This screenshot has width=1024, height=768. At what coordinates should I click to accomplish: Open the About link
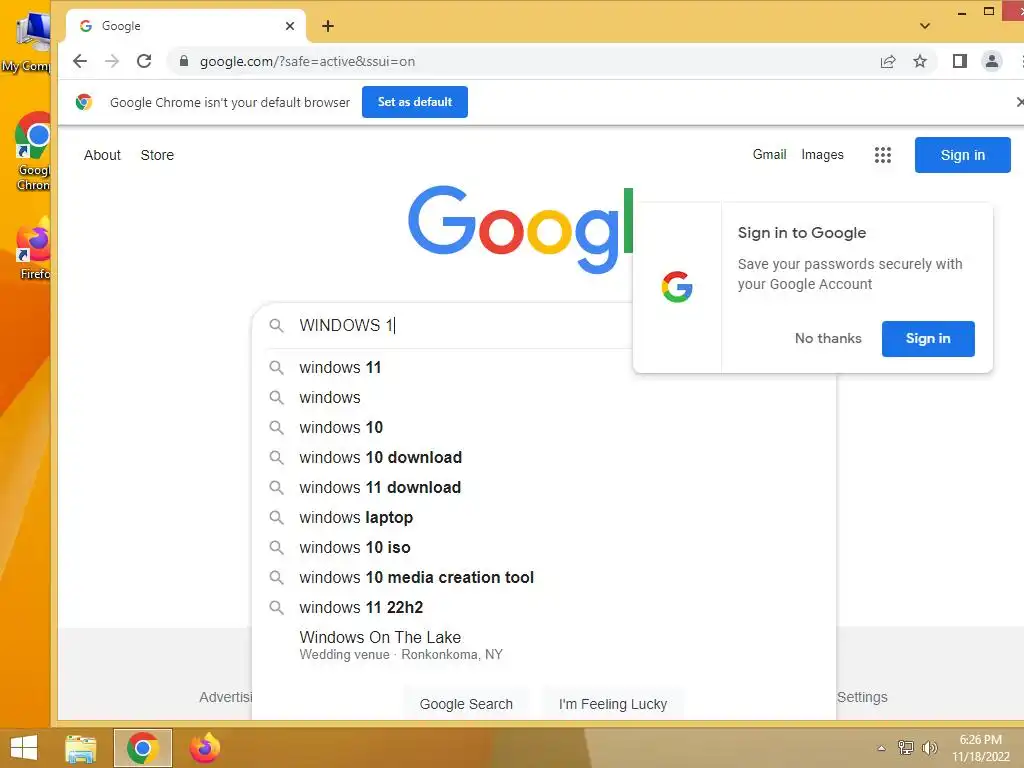click(102, 155)
